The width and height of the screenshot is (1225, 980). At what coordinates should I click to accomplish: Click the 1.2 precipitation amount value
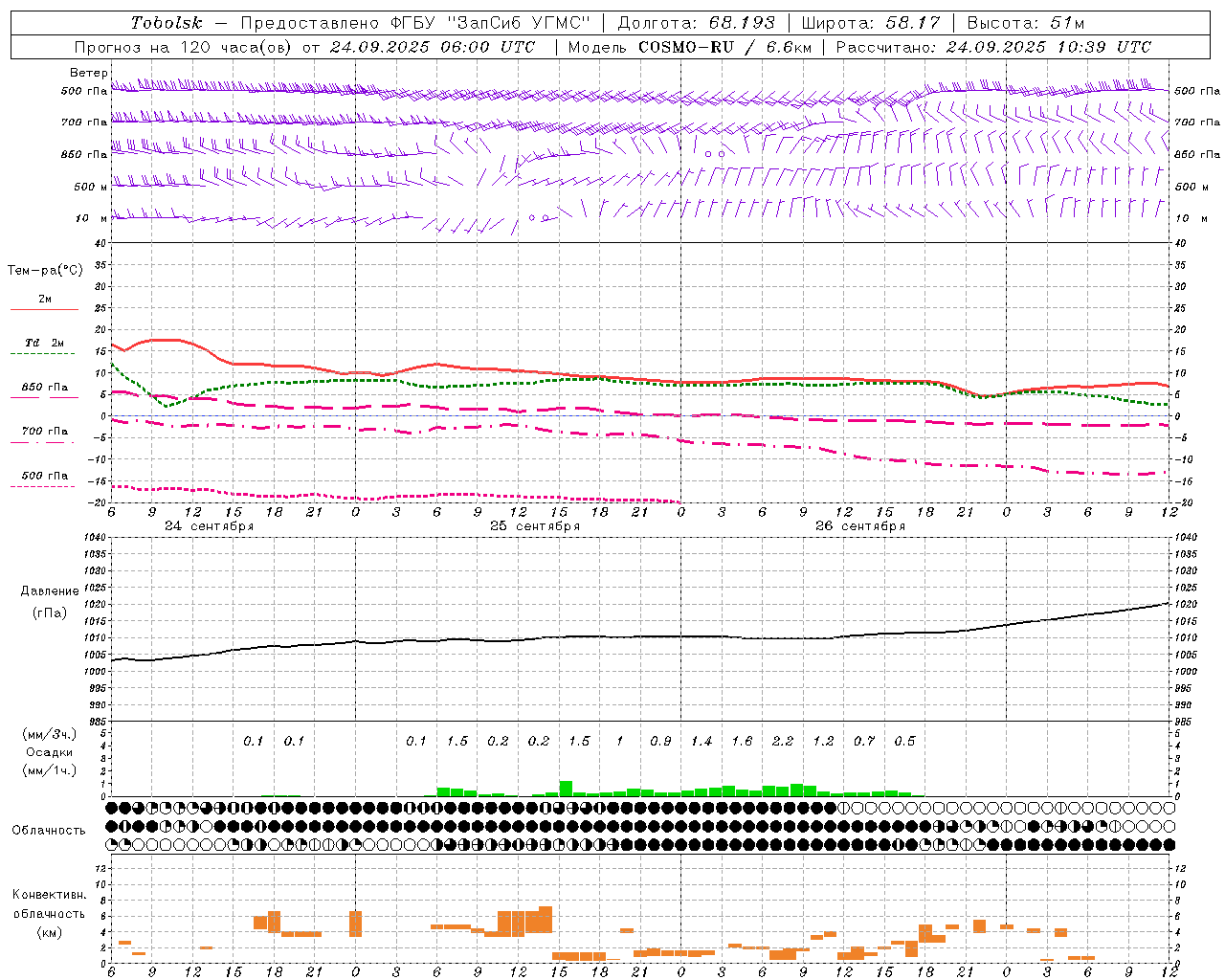(823, 742)
